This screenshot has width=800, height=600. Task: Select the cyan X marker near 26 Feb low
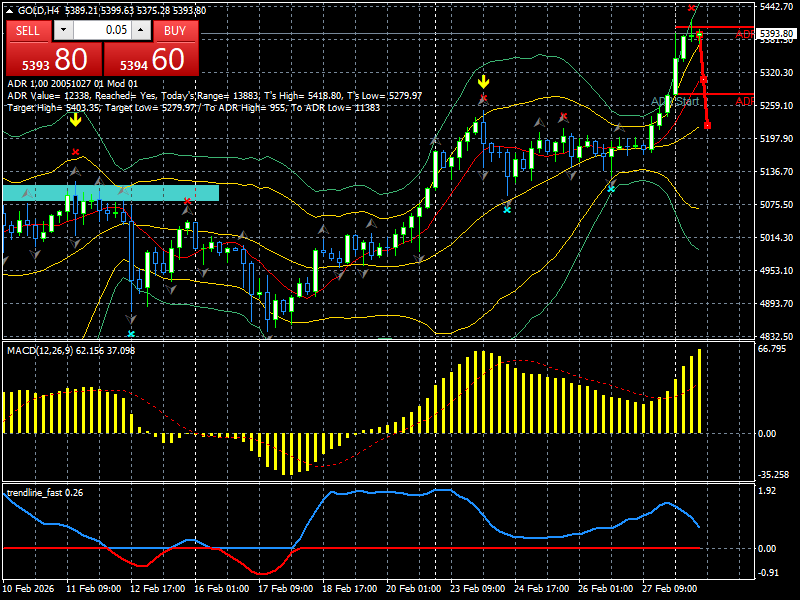pos(611,189)
